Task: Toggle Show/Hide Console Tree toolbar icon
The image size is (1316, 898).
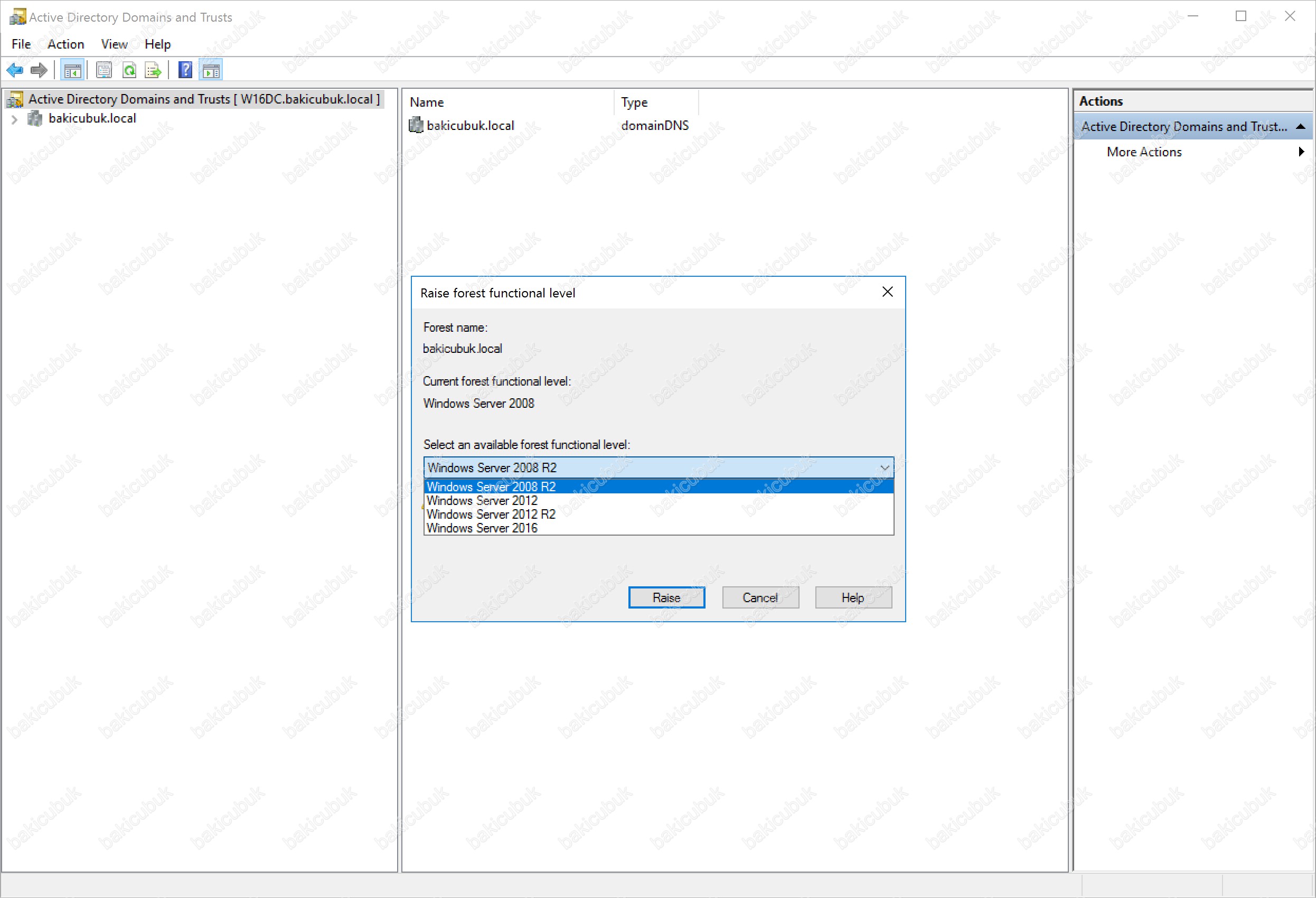Action: (72, 70)
